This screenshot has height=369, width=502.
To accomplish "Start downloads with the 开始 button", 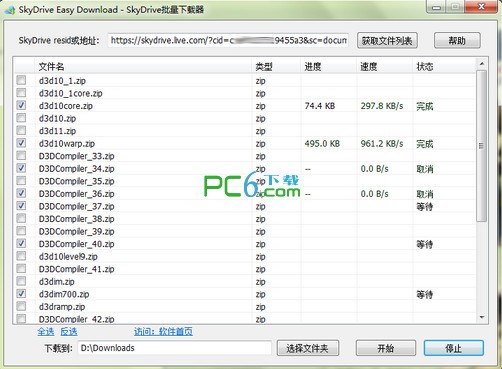I will point(386,348).
